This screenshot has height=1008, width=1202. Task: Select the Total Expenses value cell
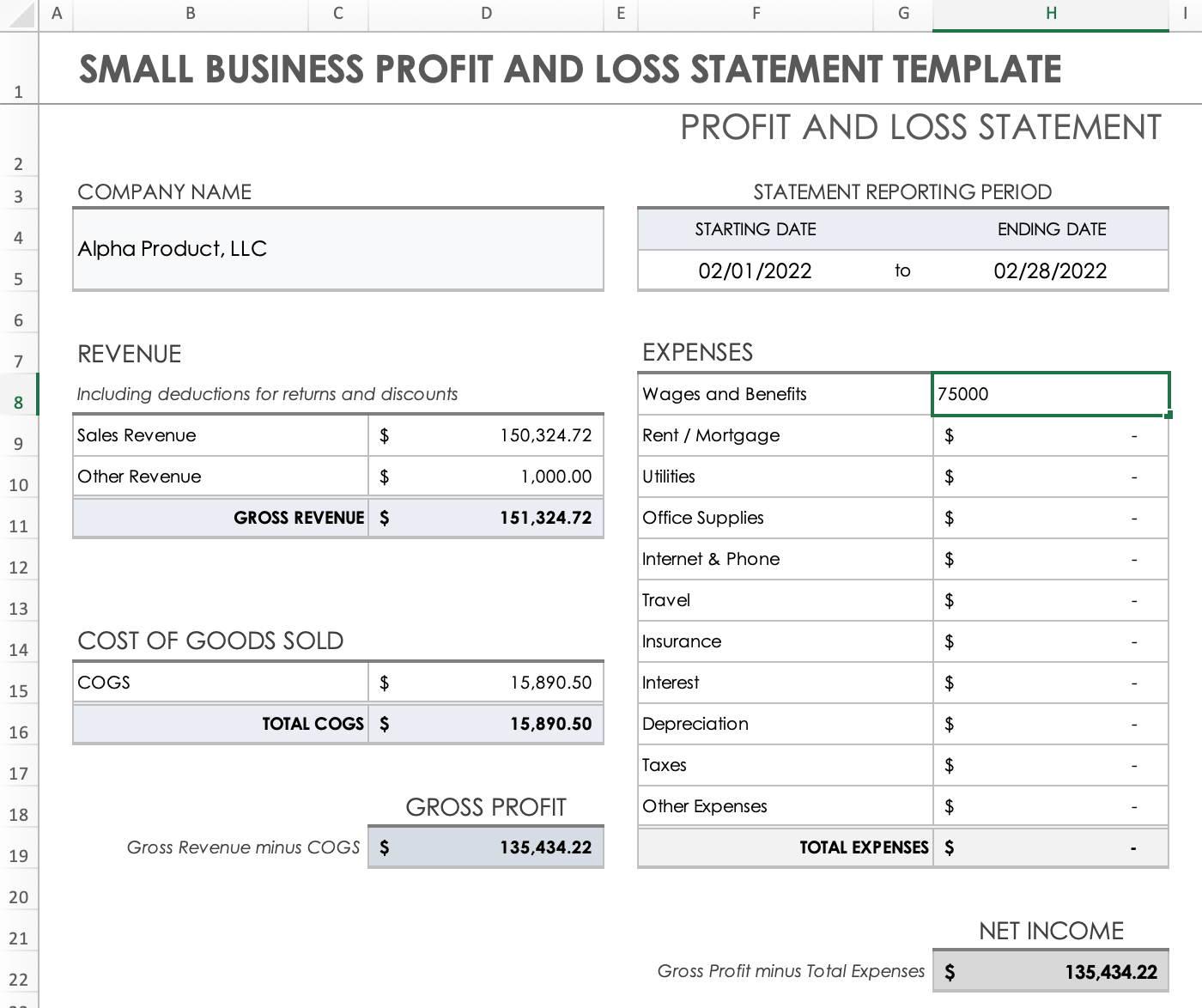(x=1050, y=847)
